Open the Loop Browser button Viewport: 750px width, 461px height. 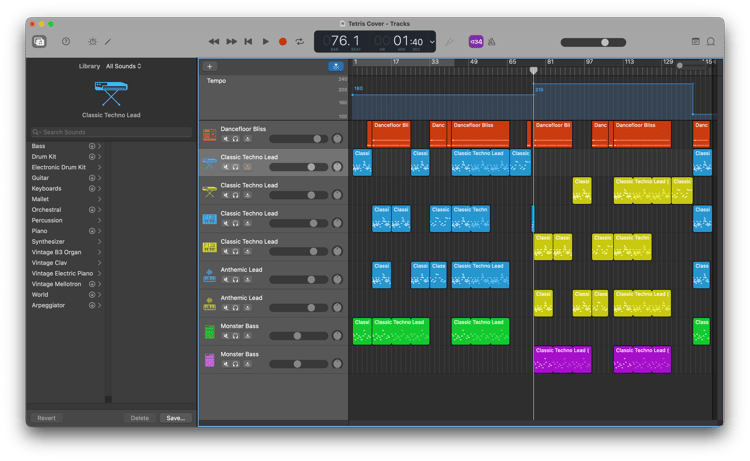coord(711,42)
